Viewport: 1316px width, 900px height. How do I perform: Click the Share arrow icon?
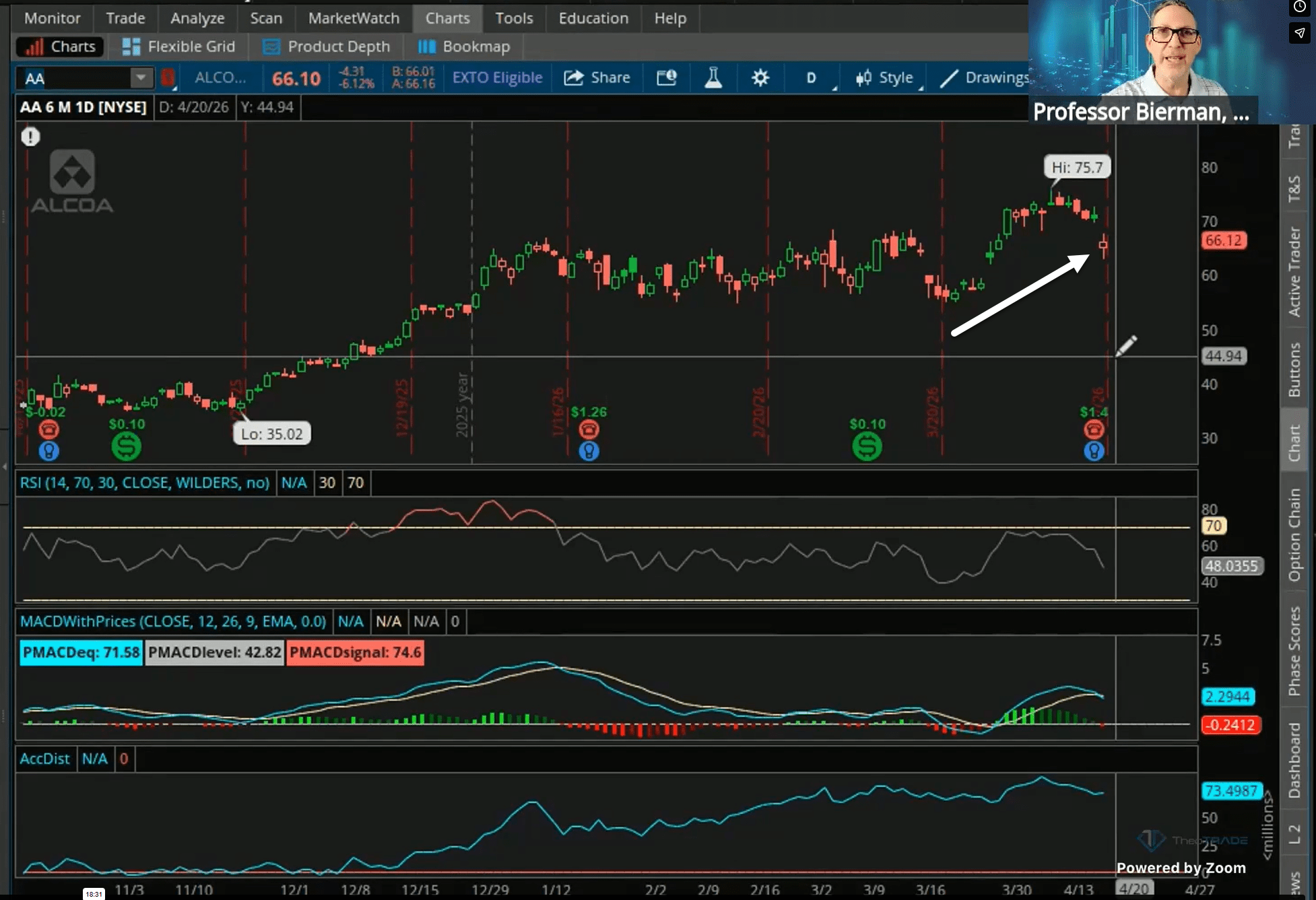coord(573,78)
